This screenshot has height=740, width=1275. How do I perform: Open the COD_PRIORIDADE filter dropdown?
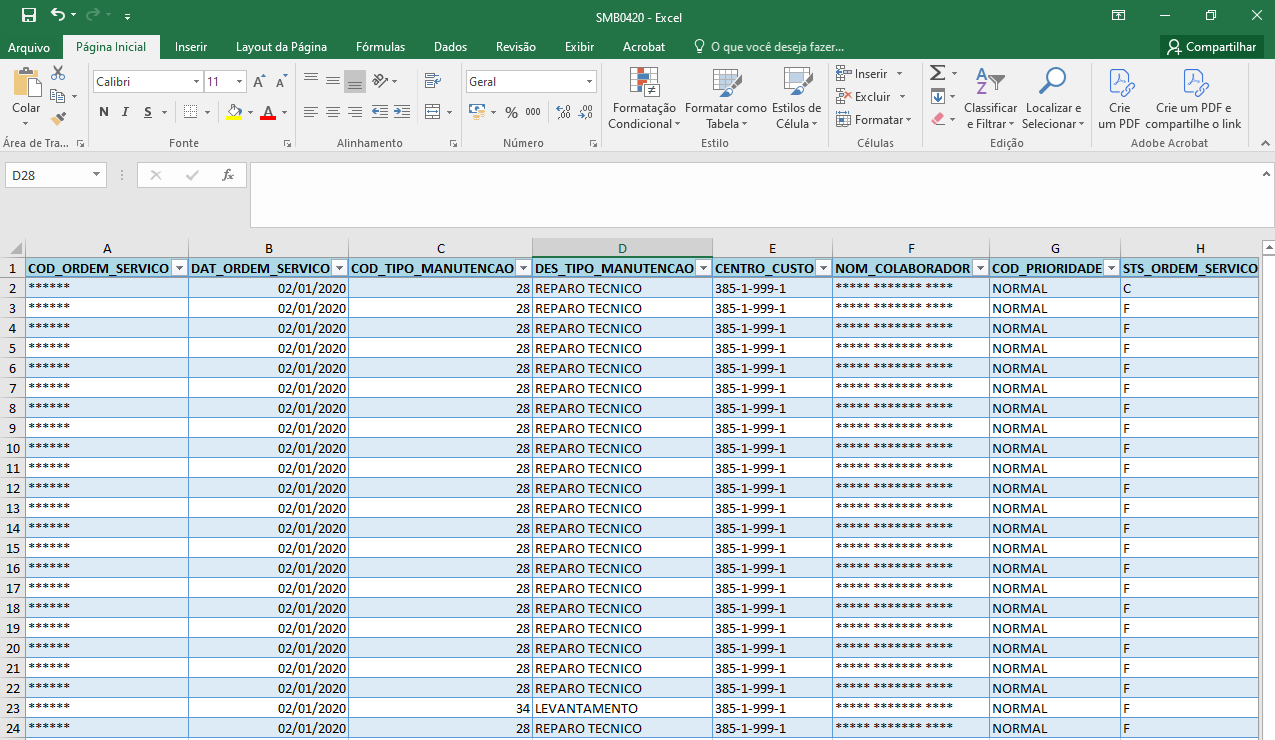click(1111, 269)
